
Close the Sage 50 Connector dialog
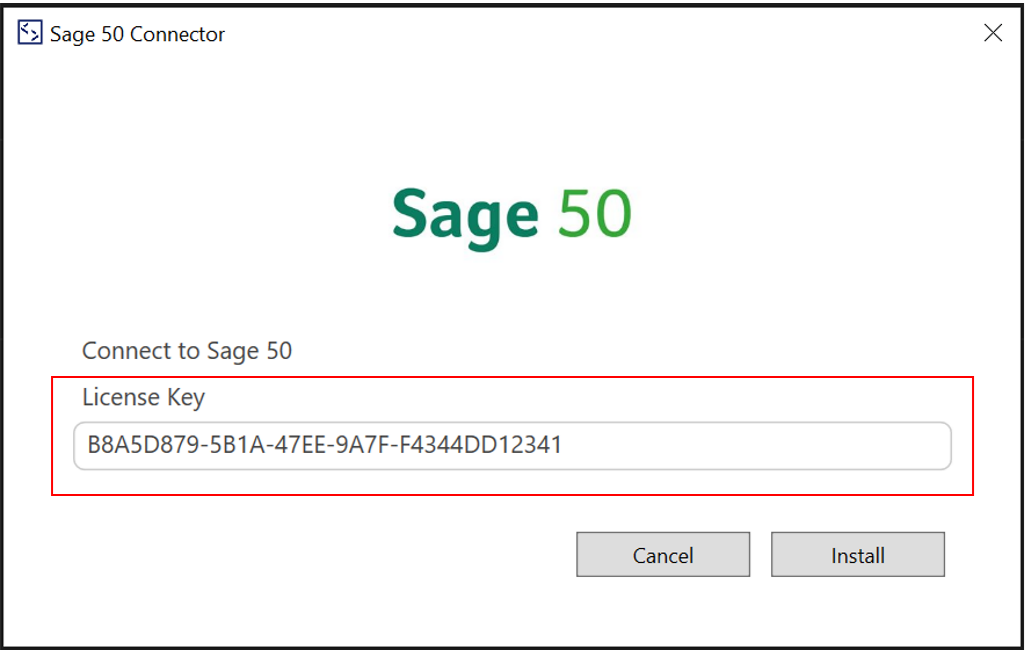click(992, 33)
